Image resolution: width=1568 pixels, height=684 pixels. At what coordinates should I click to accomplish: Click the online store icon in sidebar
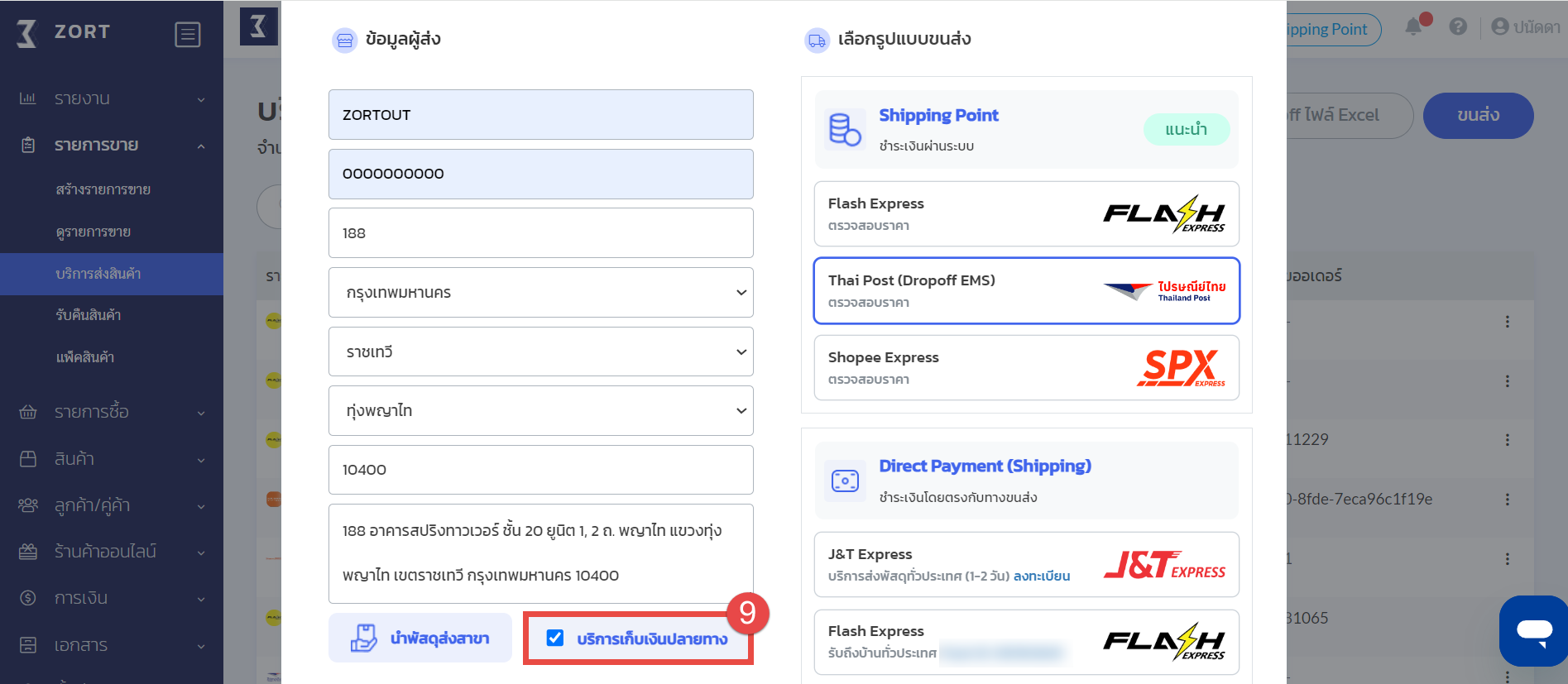tap(27, 552)
